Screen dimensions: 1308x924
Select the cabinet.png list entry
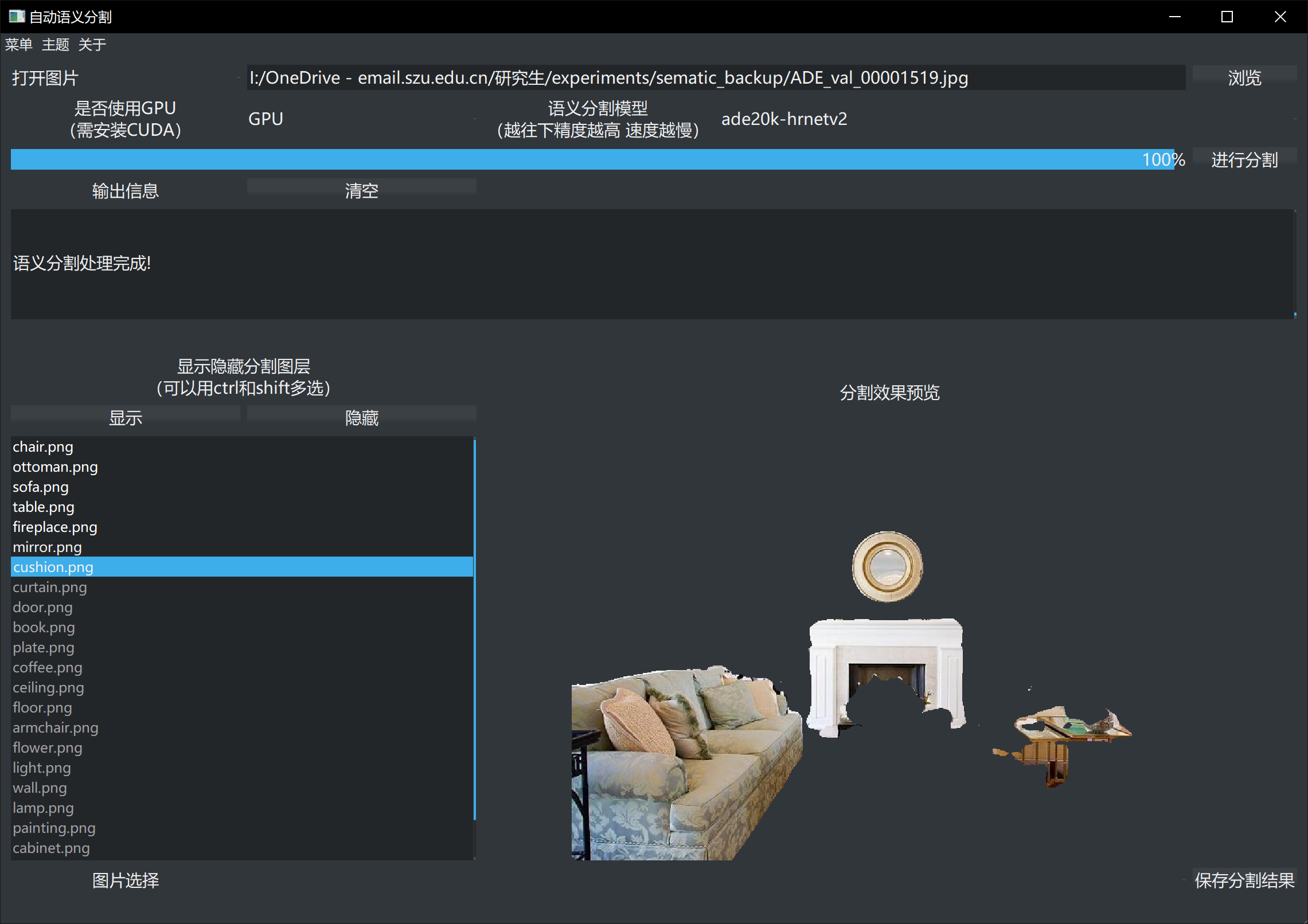51,848
